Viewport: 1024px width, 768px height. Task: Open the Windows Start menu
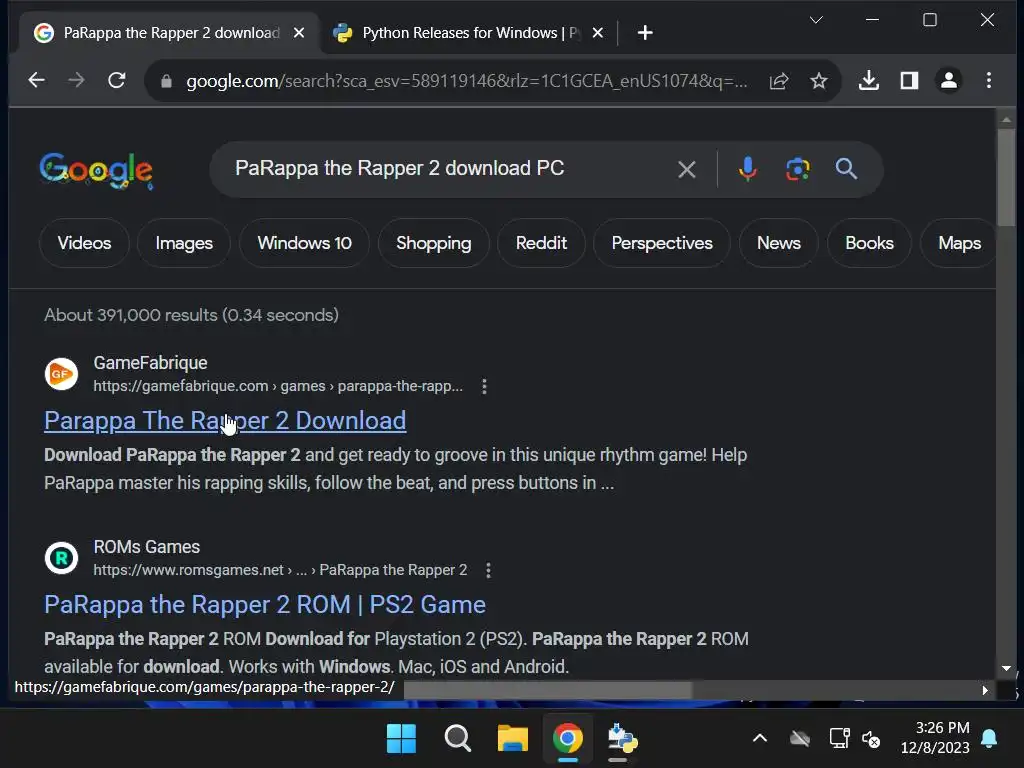click(x=401, y=739)
